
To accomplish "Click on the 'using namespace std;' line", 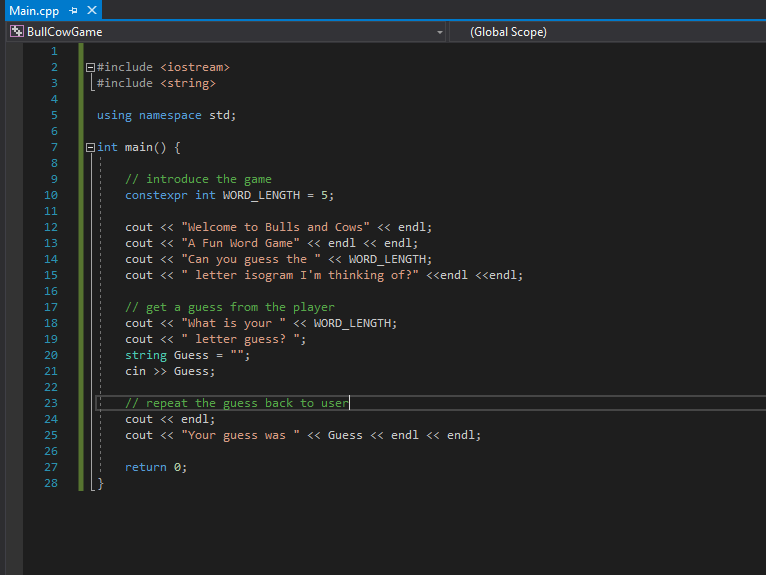I will tap(166, 116).
